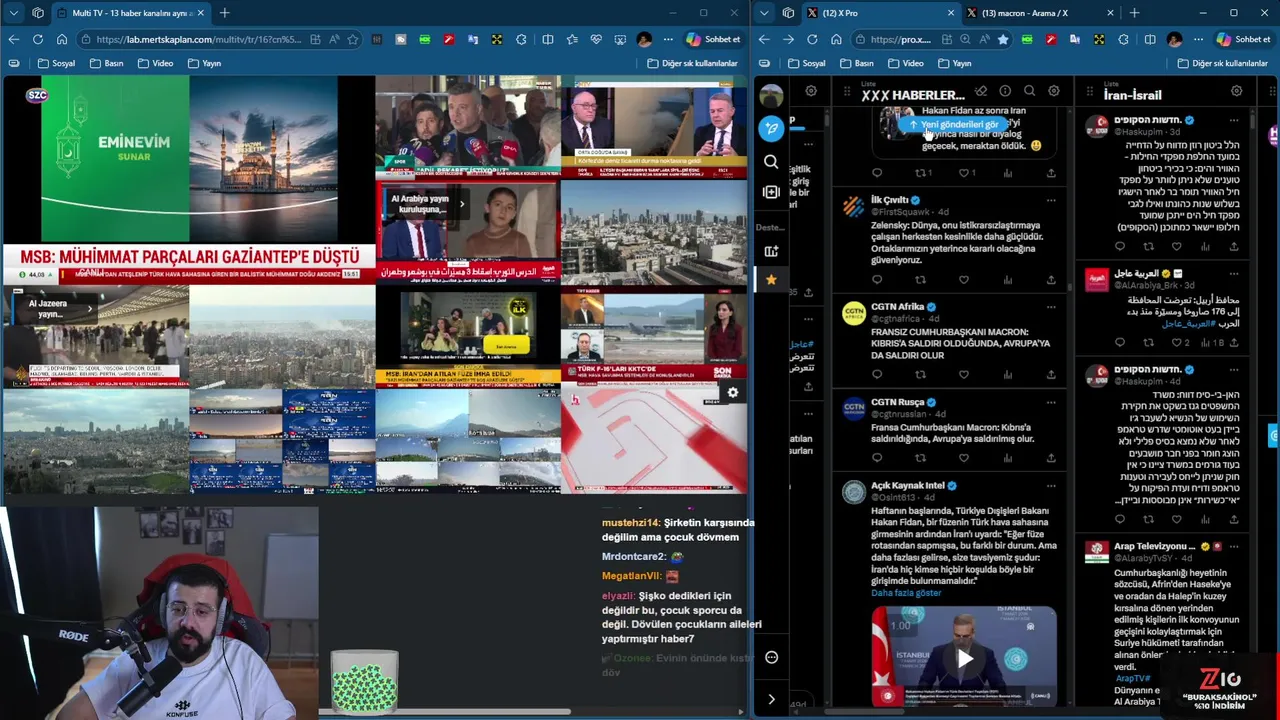Open the add deck icon above the star
The width and height of the screenshot is (1280, 720).
[x=771, y=252]
